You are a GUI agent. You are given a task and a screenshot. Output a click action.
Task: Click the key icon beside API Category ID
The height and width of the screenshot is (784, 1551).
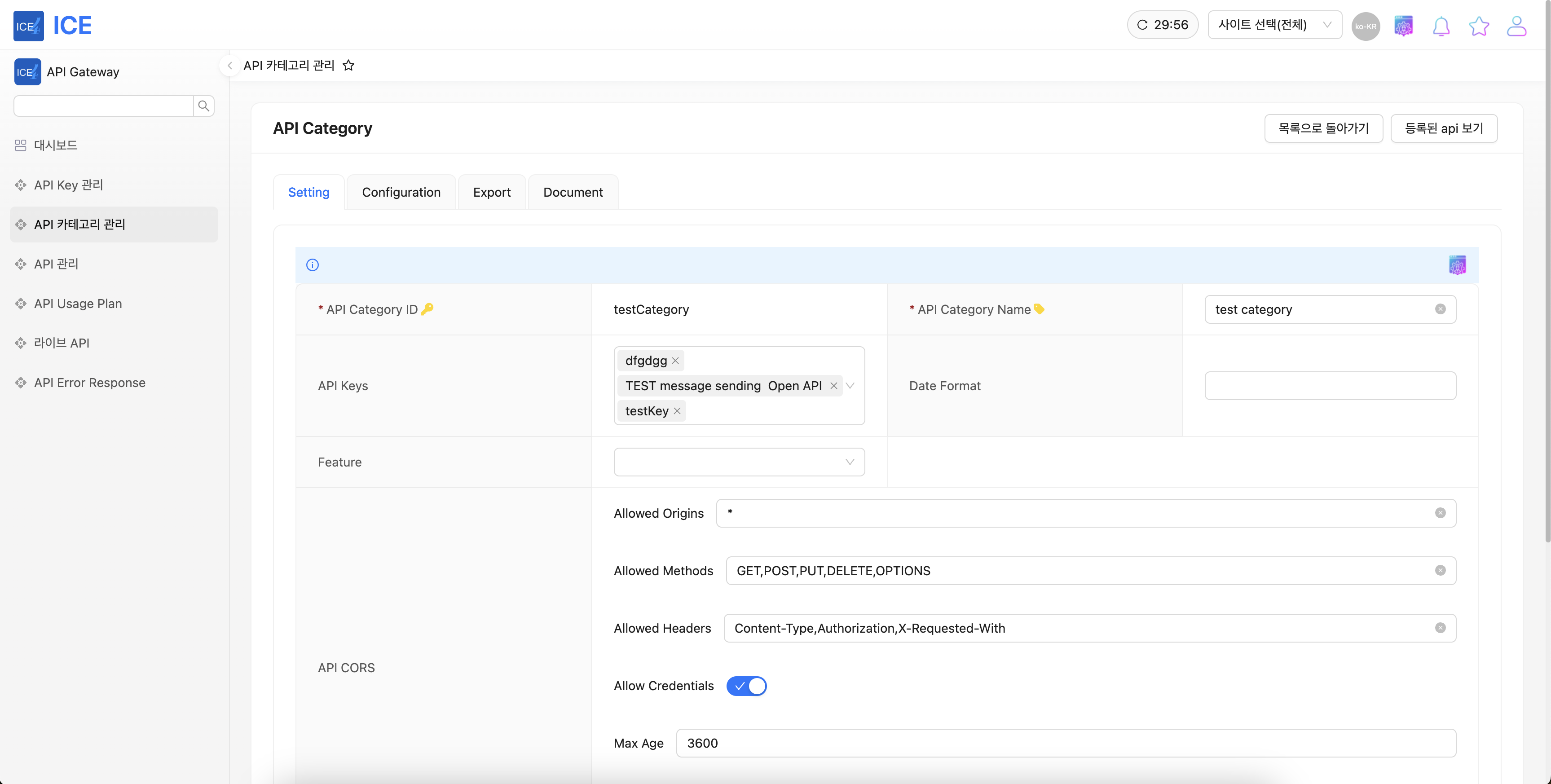point(427,309)
